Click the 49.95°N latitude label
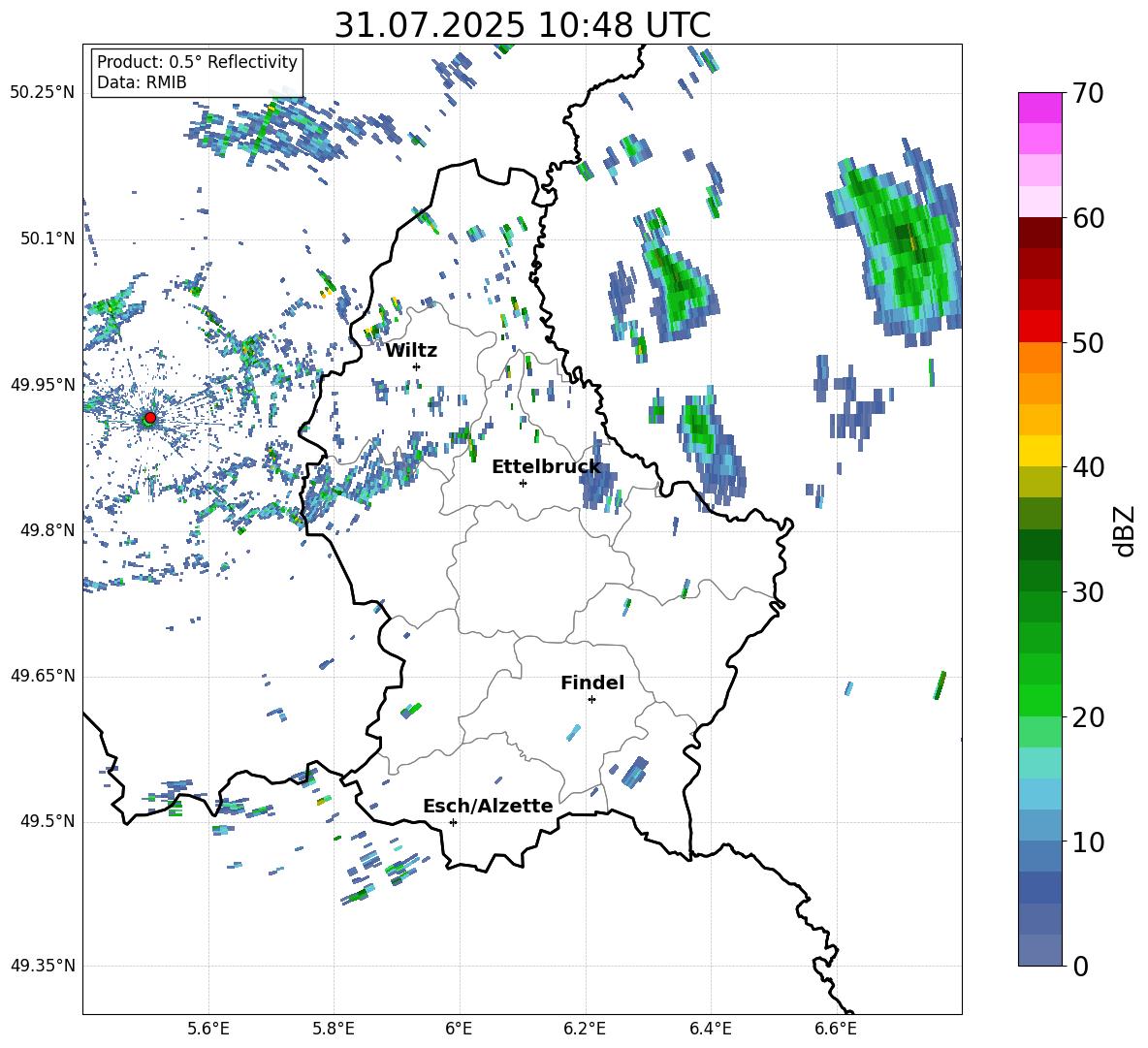 click(43, 384)
